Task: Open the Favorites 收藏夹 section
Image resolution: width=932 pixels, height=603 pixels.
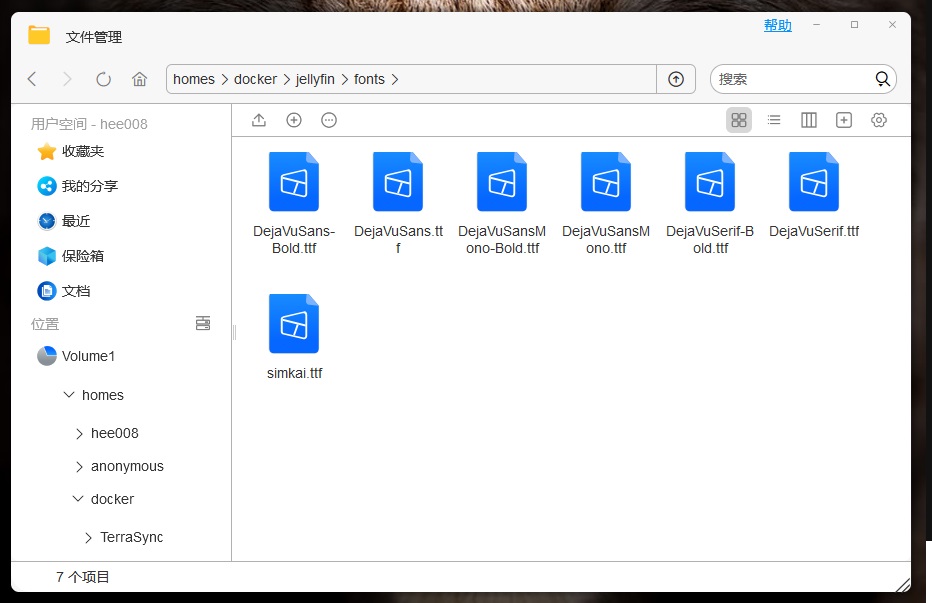Action: pyautogui.click(x=71, y=152)
